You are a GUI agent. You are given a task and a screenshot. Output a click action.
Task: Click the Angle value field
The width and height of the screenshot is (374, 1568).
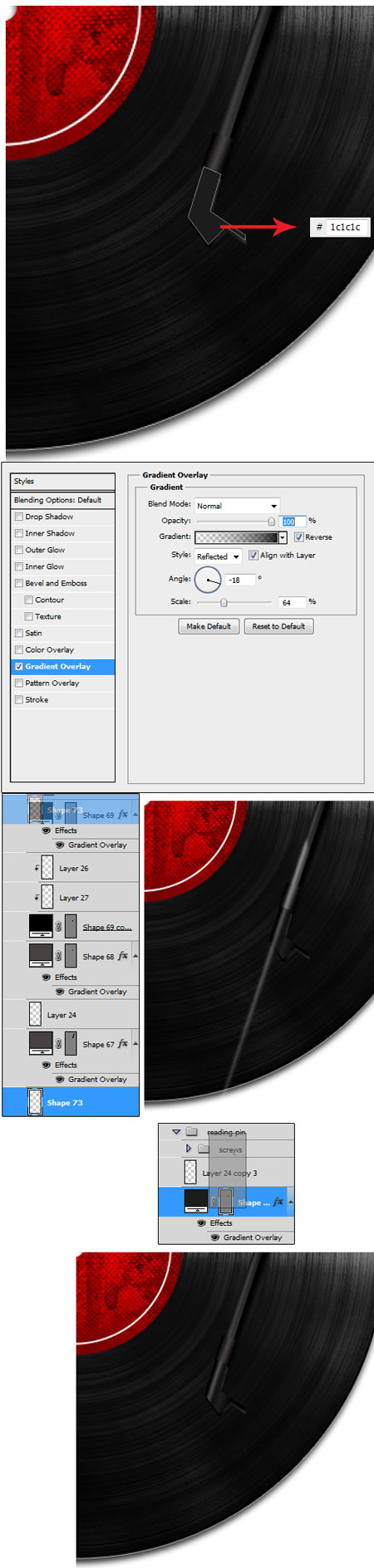240,580
